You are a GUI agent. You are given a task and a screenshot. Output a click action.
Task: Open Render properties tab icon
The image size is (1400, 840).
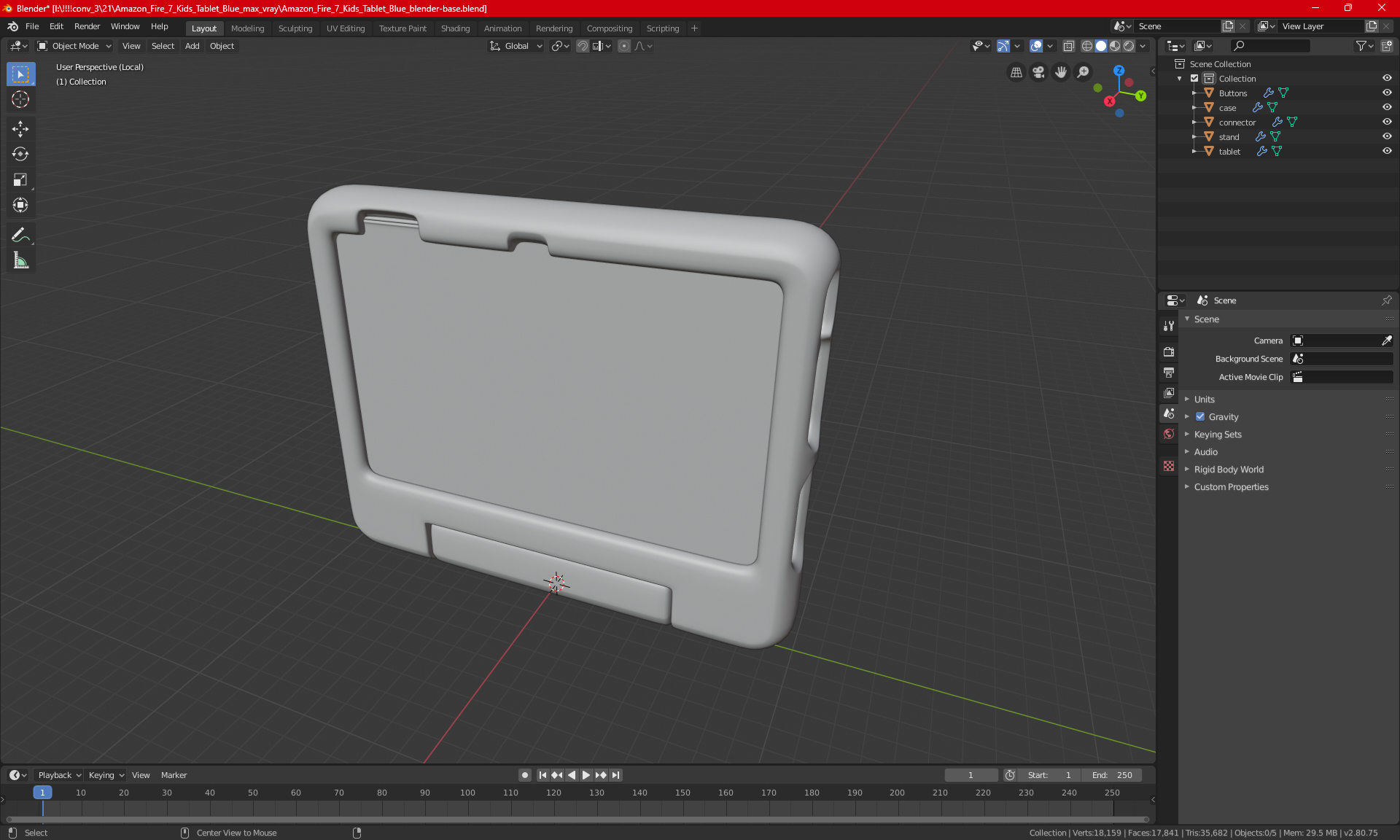[x=1169, y=351]
